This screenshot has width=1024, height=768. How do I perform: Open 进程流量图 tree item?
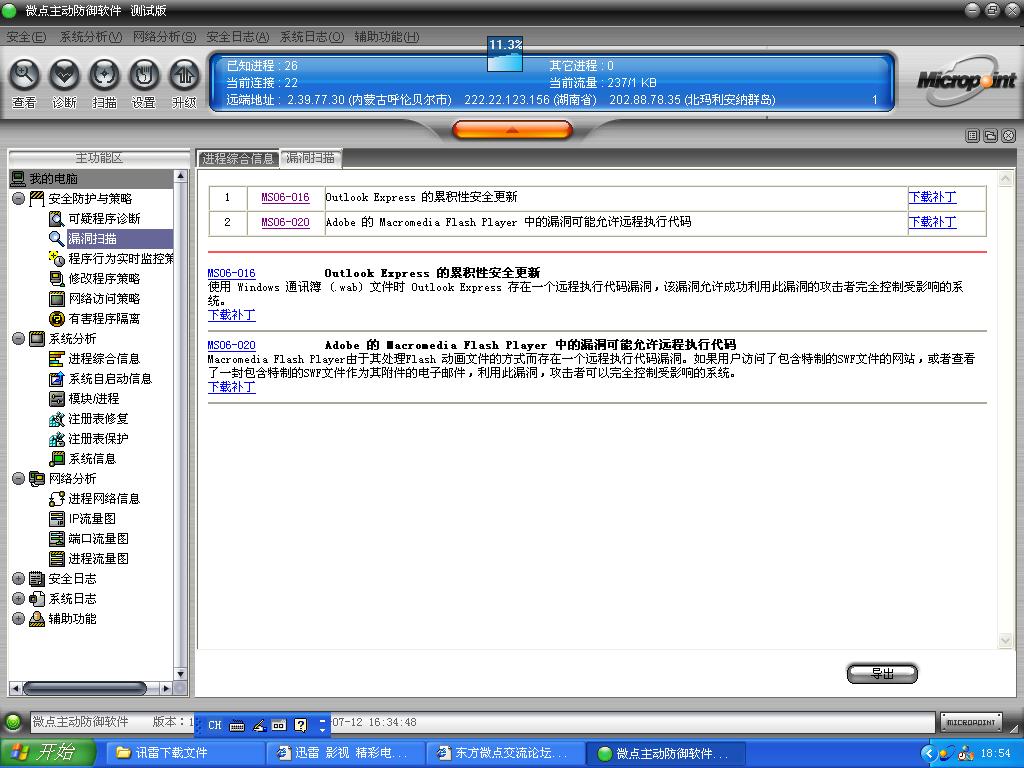89,559
